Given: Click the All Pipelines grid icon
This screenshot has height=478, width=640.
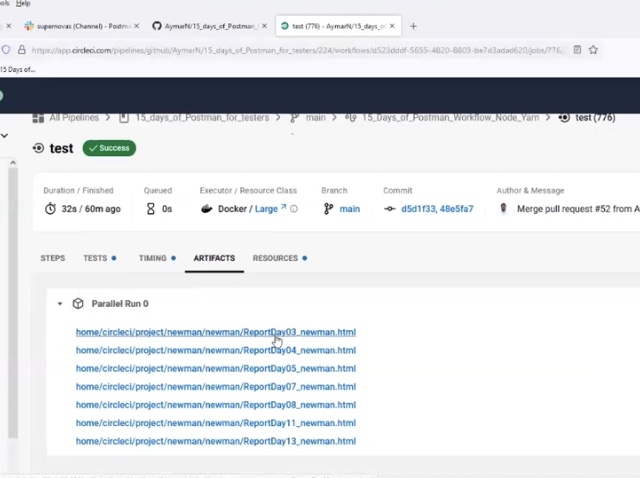Looking at the screenshot, I should pyautogui.click(x=38, y=118).
